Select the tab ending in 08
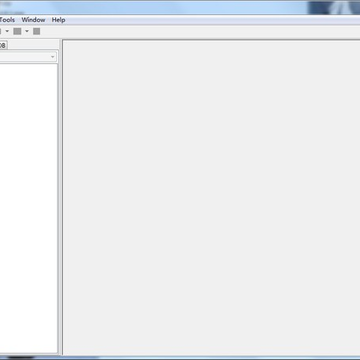 (3, 45)
